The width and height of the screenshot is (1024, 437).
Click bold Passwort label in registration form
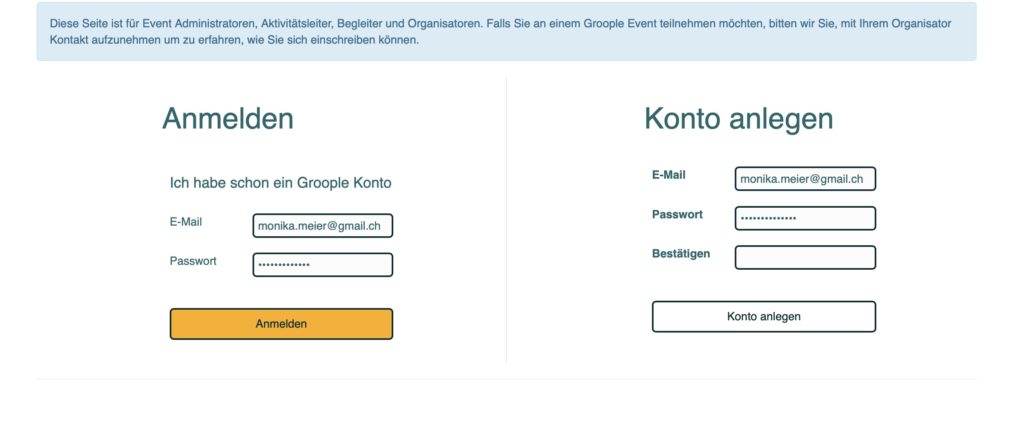pyautogui.click(x=677, y=214)
